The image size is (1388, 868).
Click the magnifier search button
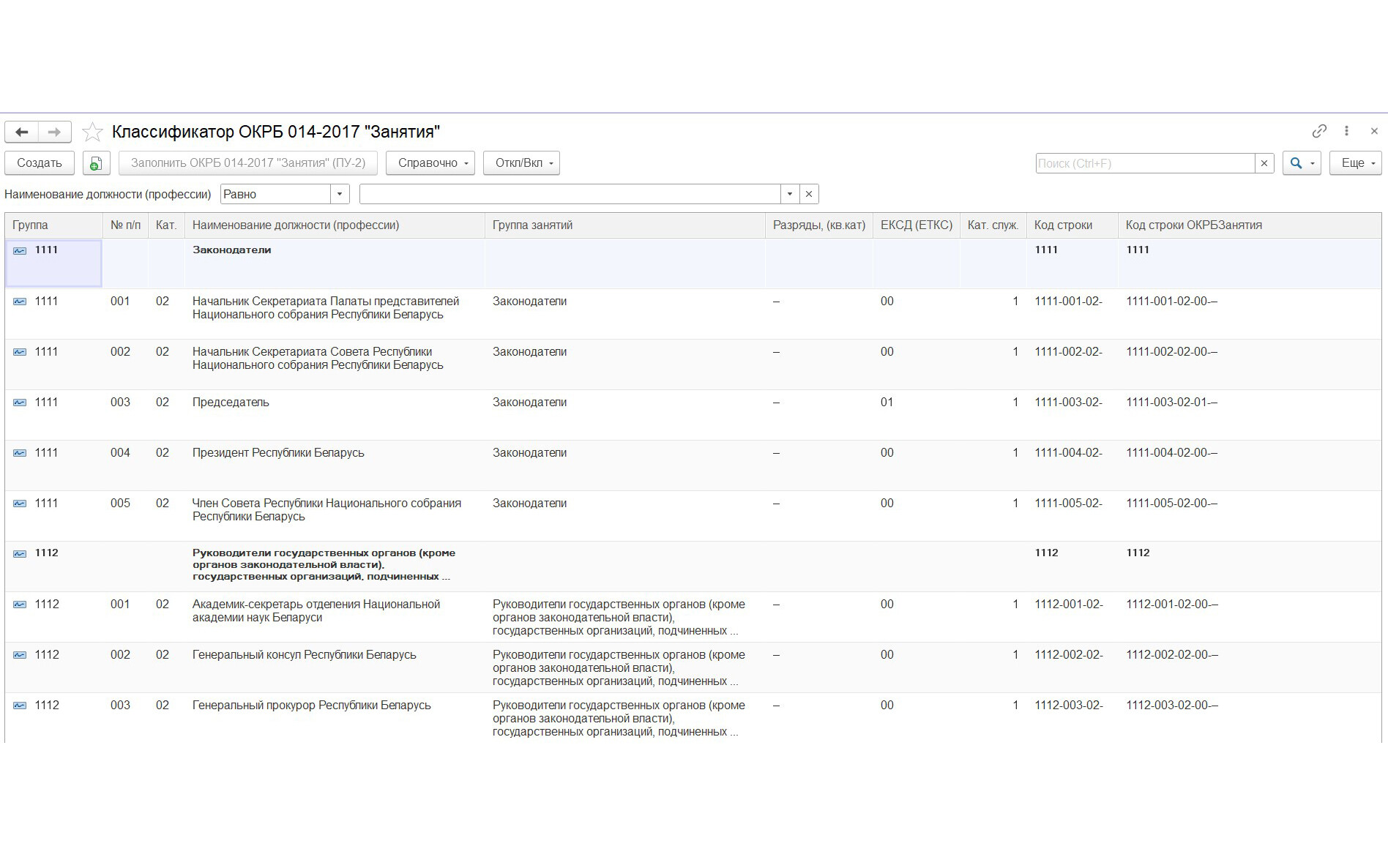(1296, 163)
